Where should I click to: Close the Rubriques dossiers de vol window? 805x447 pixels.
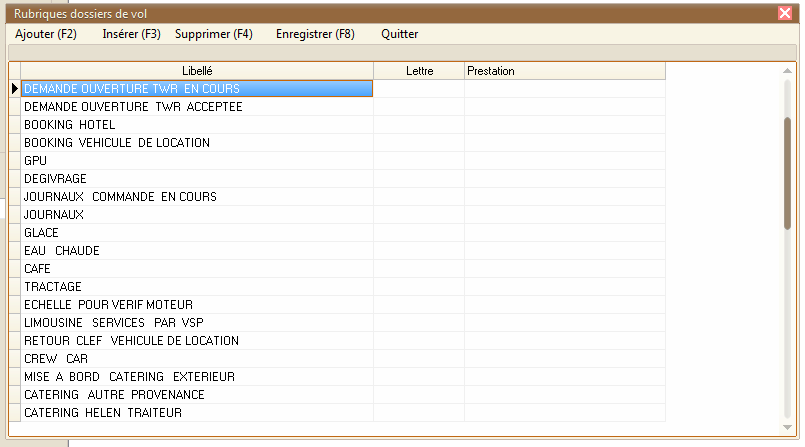785,13
